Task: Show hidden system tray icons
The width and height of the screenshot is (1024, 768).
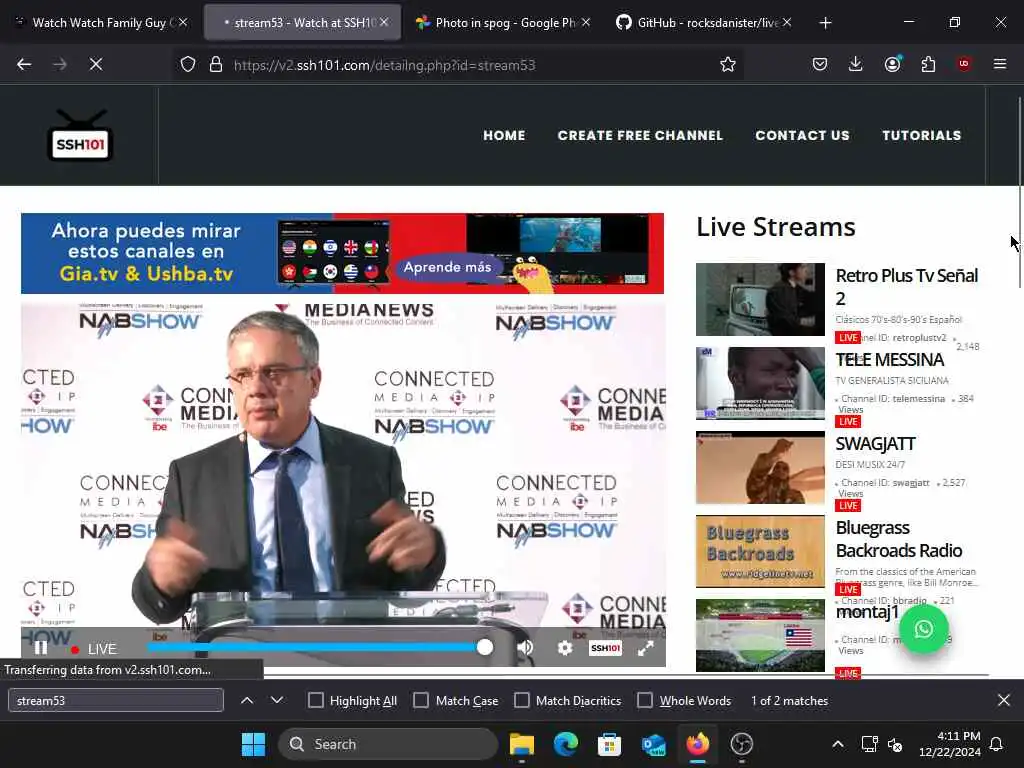Action: click(x=838, y=744)
